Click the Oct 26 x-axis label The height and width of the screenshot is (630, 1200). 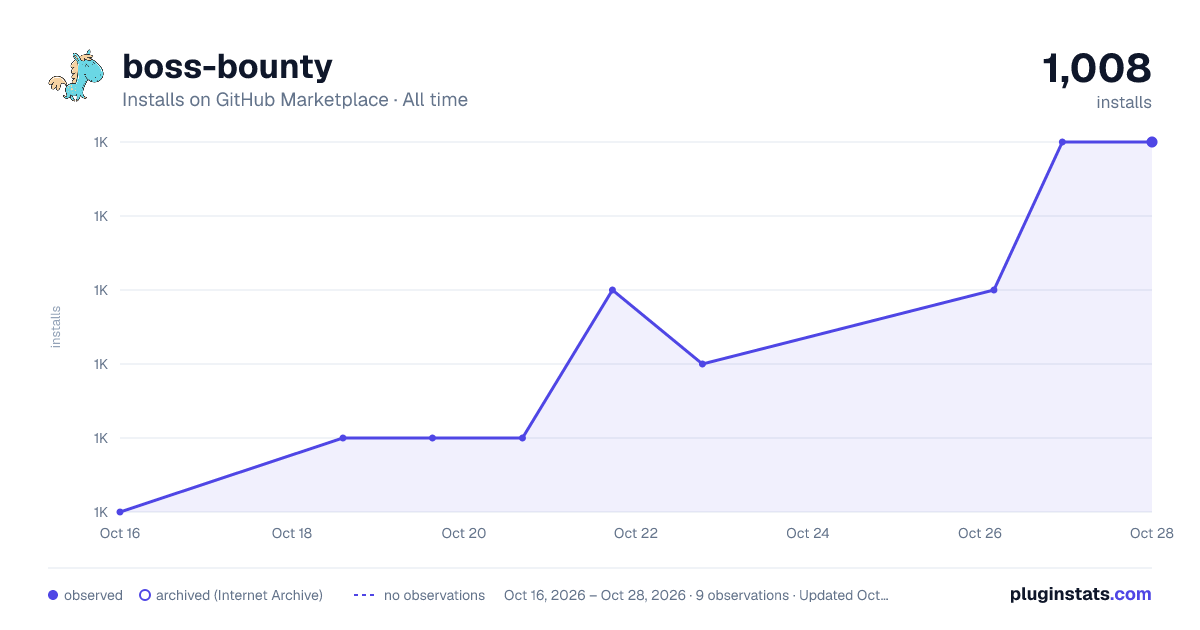980,533
